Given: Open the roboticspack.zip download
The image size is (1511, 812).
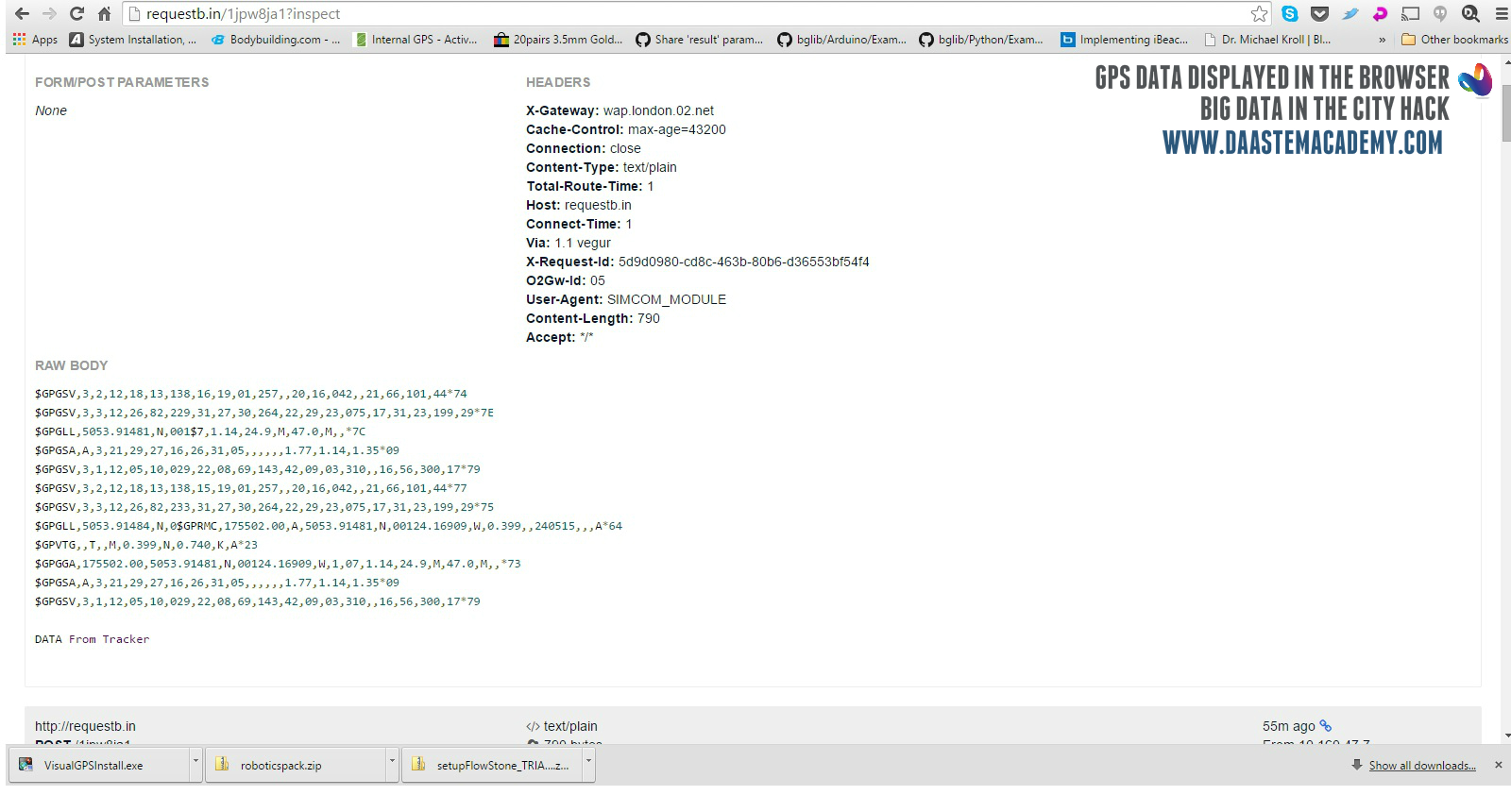Looking at the screenshot, I should [x=295, y=765].
